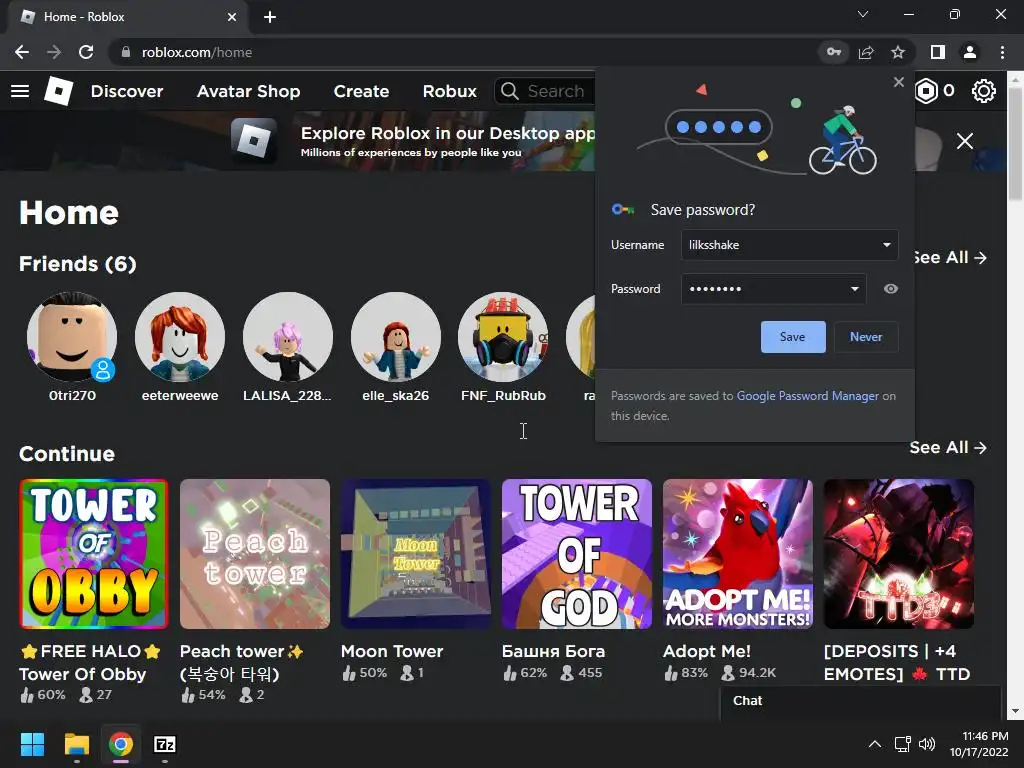Open the Create menu item
The image size is (1024, 768).
pyautogui.click(x=361, y=91)
